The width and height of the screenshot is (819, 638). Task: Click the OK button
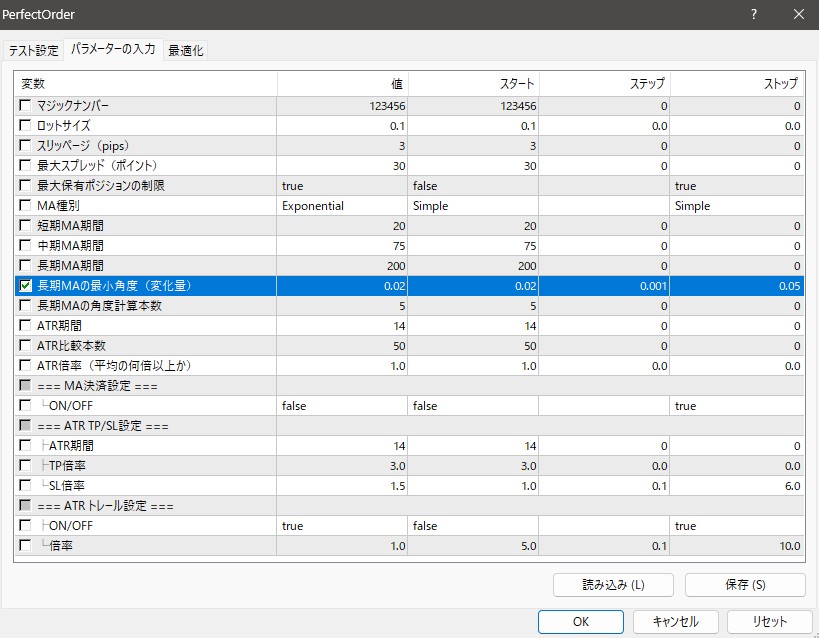click(x=580, y=621)
